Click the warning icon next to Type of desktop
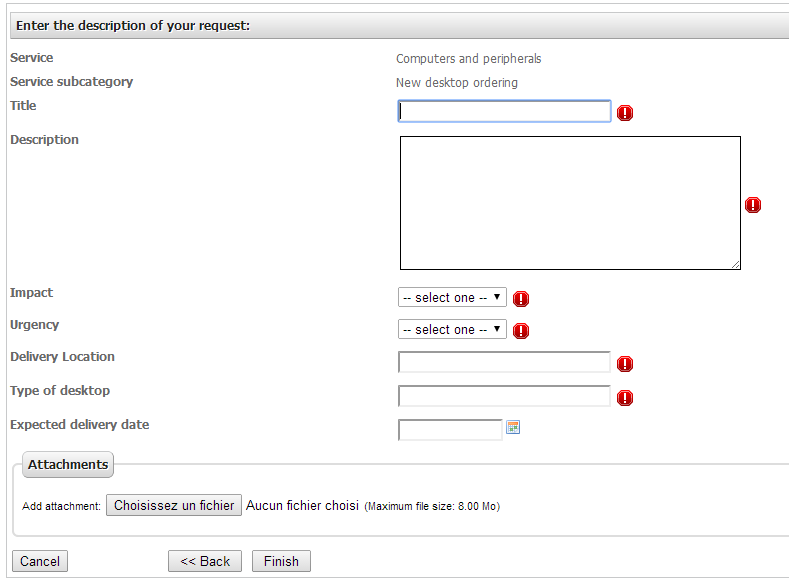789x582 pixels. [625, 398]
